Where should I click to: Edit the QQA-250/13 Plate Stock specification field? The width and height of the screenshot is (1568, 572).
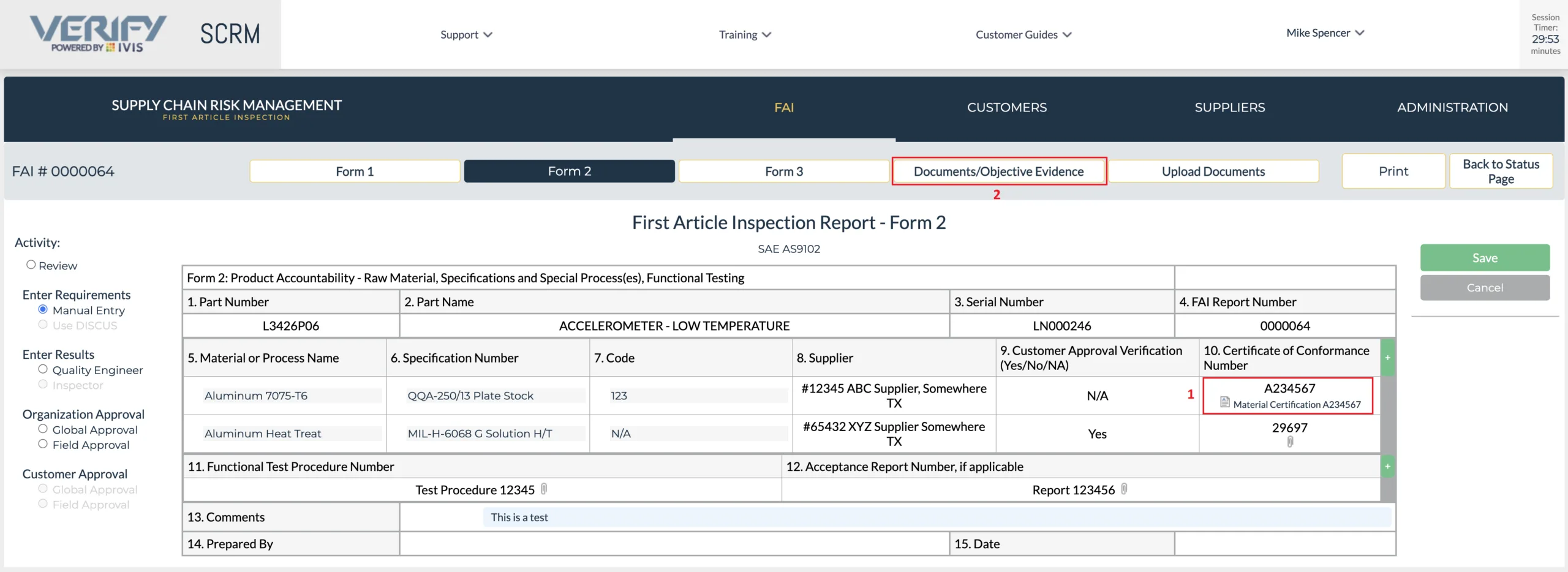tap(496, 396)
